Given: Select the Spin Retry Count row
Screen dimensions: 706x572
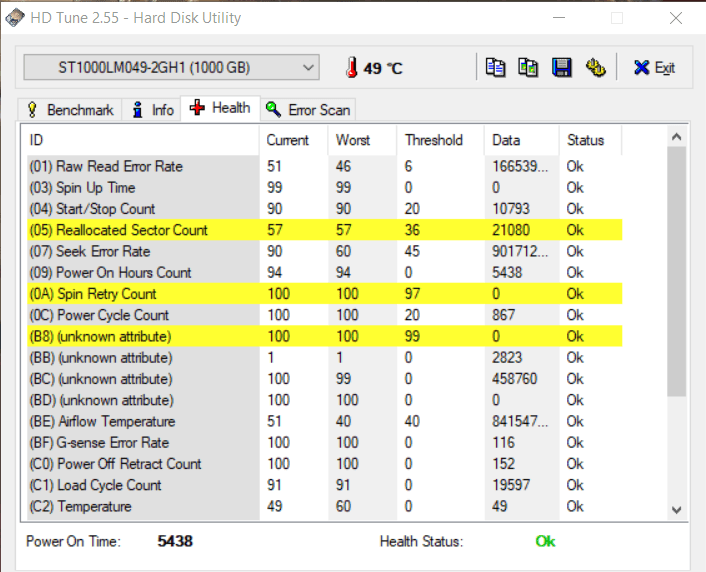Looking at the screenshot, I should coord(324,294).
